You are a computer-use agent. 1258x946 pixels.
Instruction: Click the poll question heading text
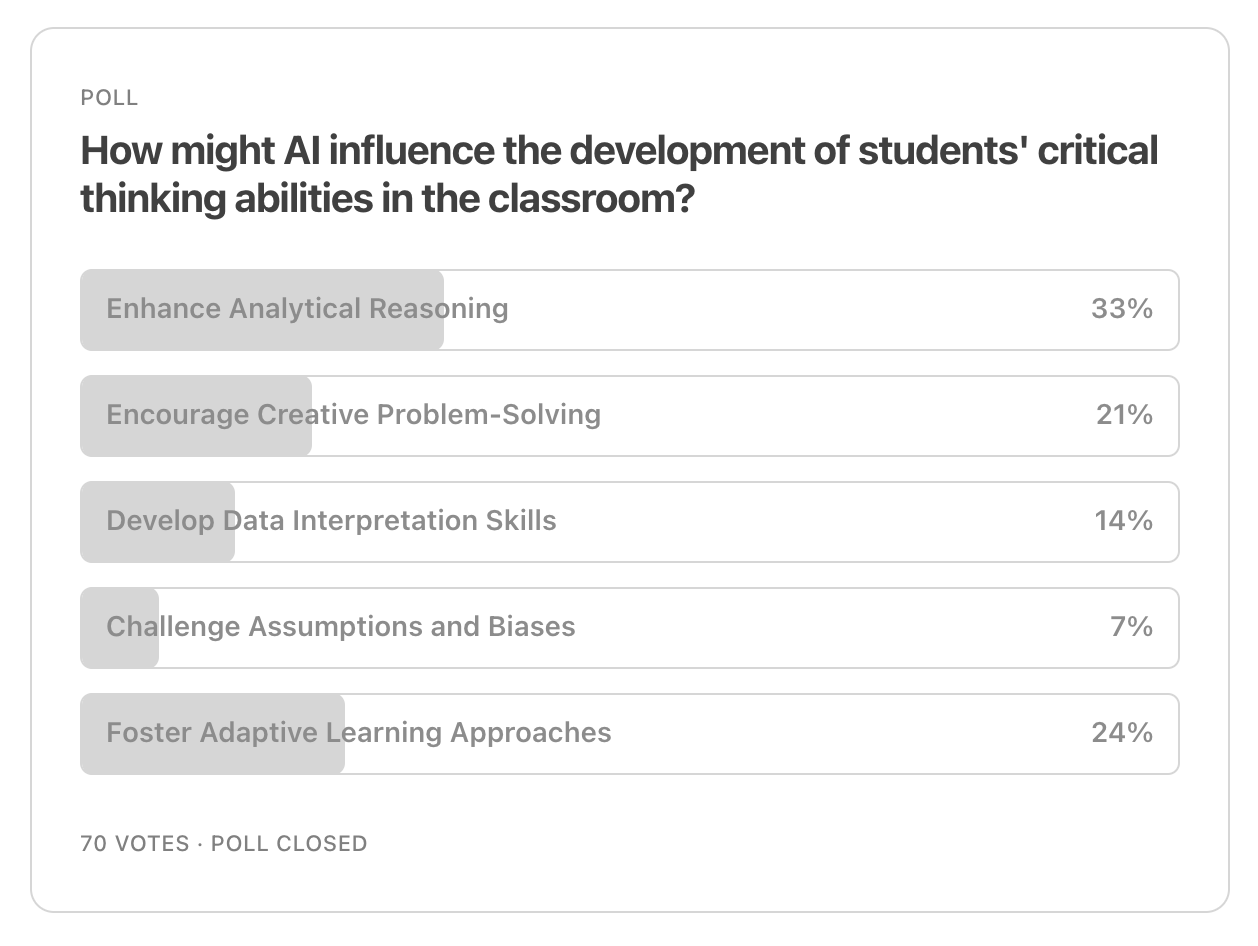(619, 172)
